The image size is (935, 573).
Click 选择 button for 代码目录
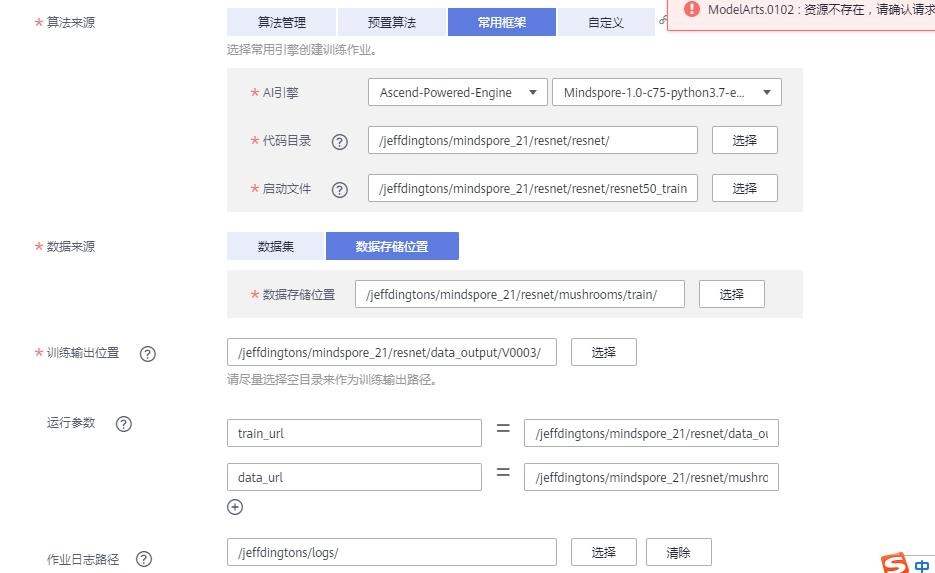(x=745, y=140)
